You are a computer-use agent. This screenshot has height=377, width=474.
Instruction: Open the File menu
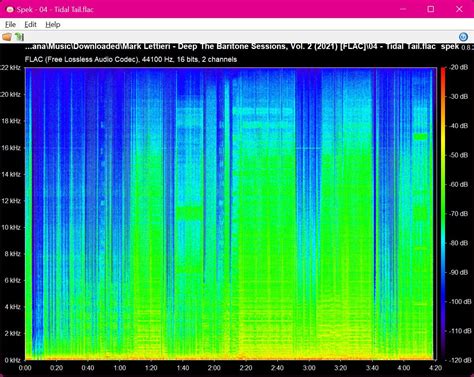[10, 24]
